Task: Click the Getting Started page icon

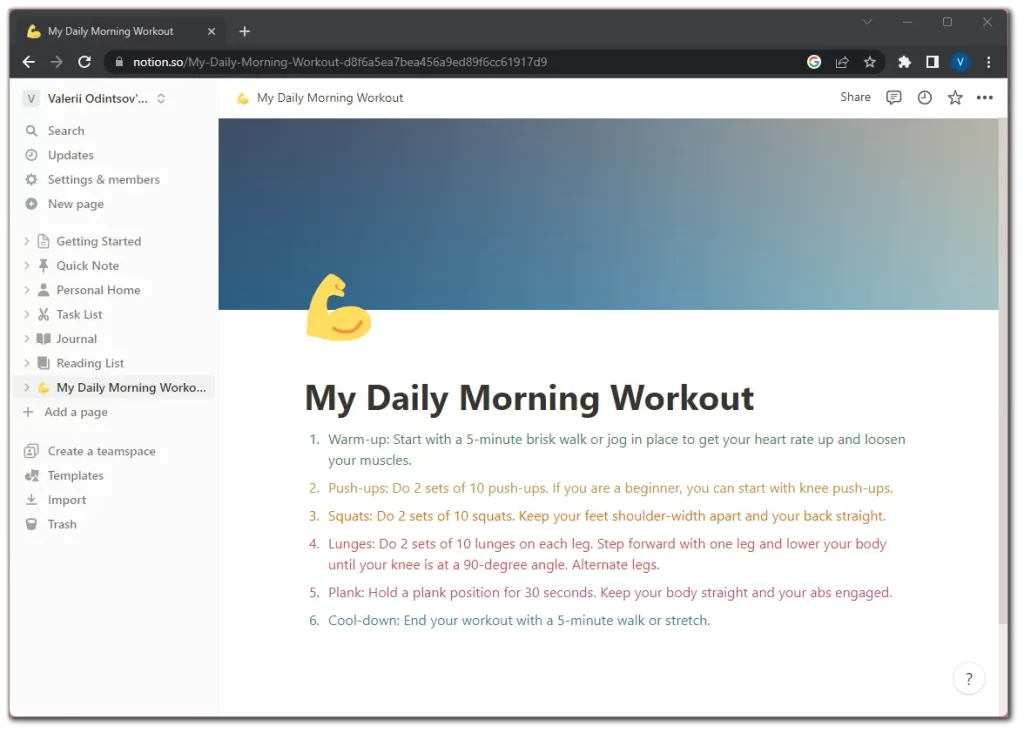Action: (44, 241)
